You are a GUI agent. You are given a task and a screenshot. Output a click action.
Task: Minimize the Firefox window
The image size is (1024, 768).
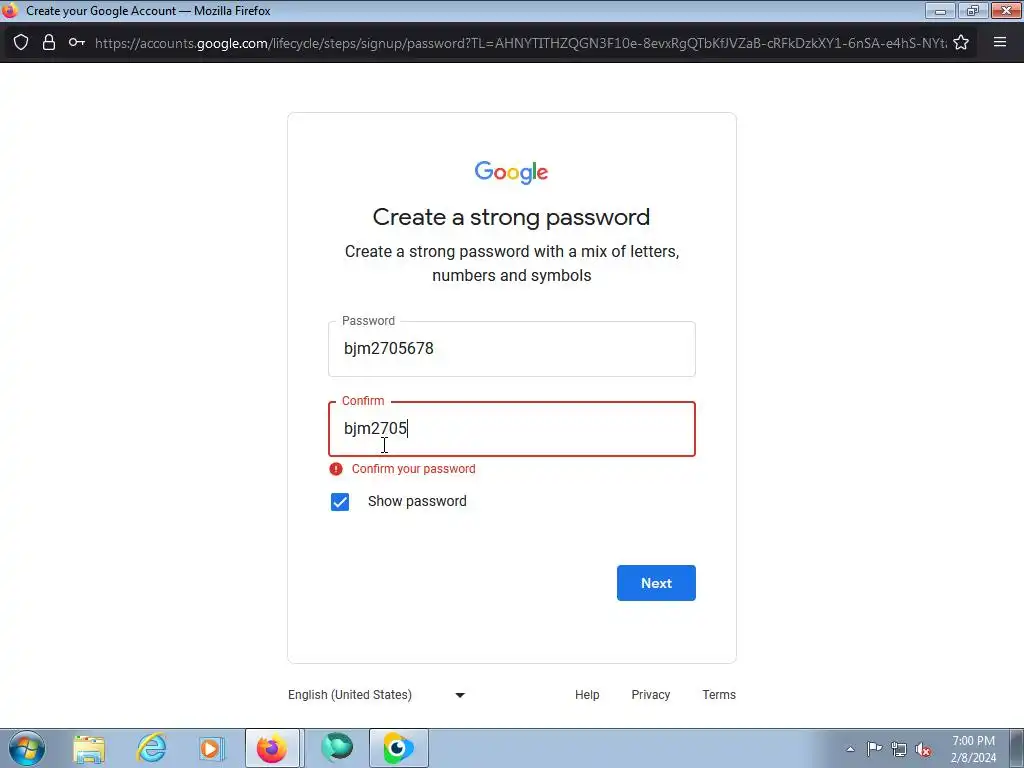[x=940, y=10]
